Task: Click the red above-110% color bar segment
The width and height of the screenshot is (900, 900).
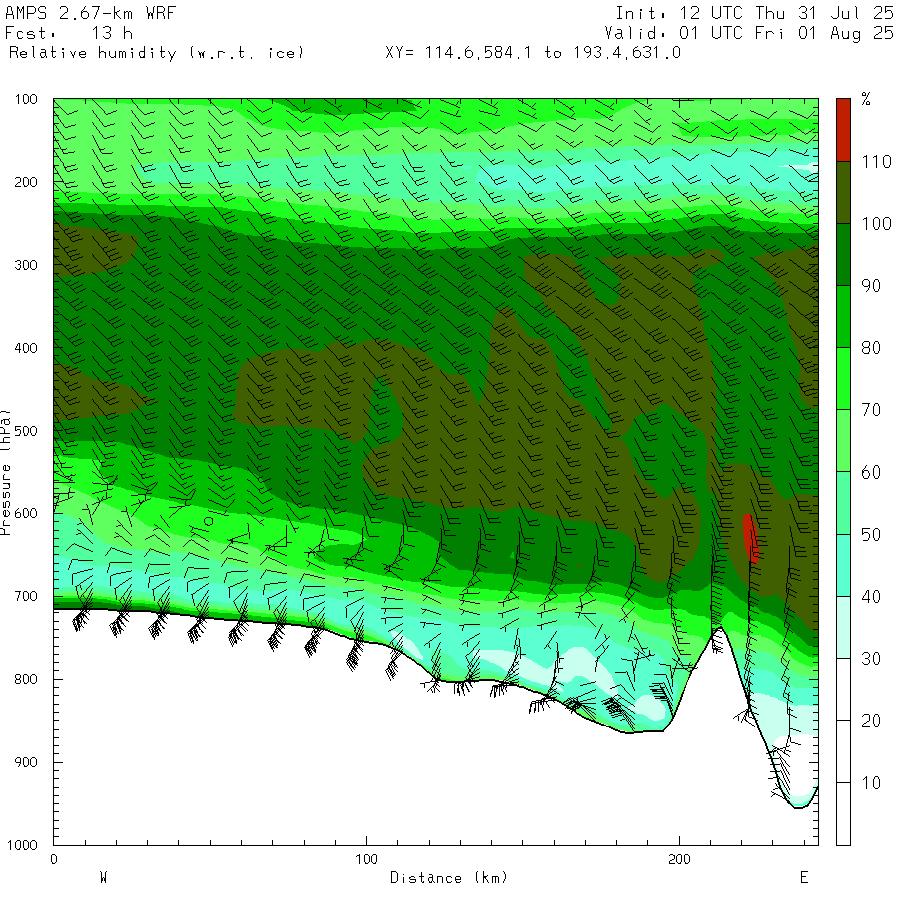Action: 843,130
